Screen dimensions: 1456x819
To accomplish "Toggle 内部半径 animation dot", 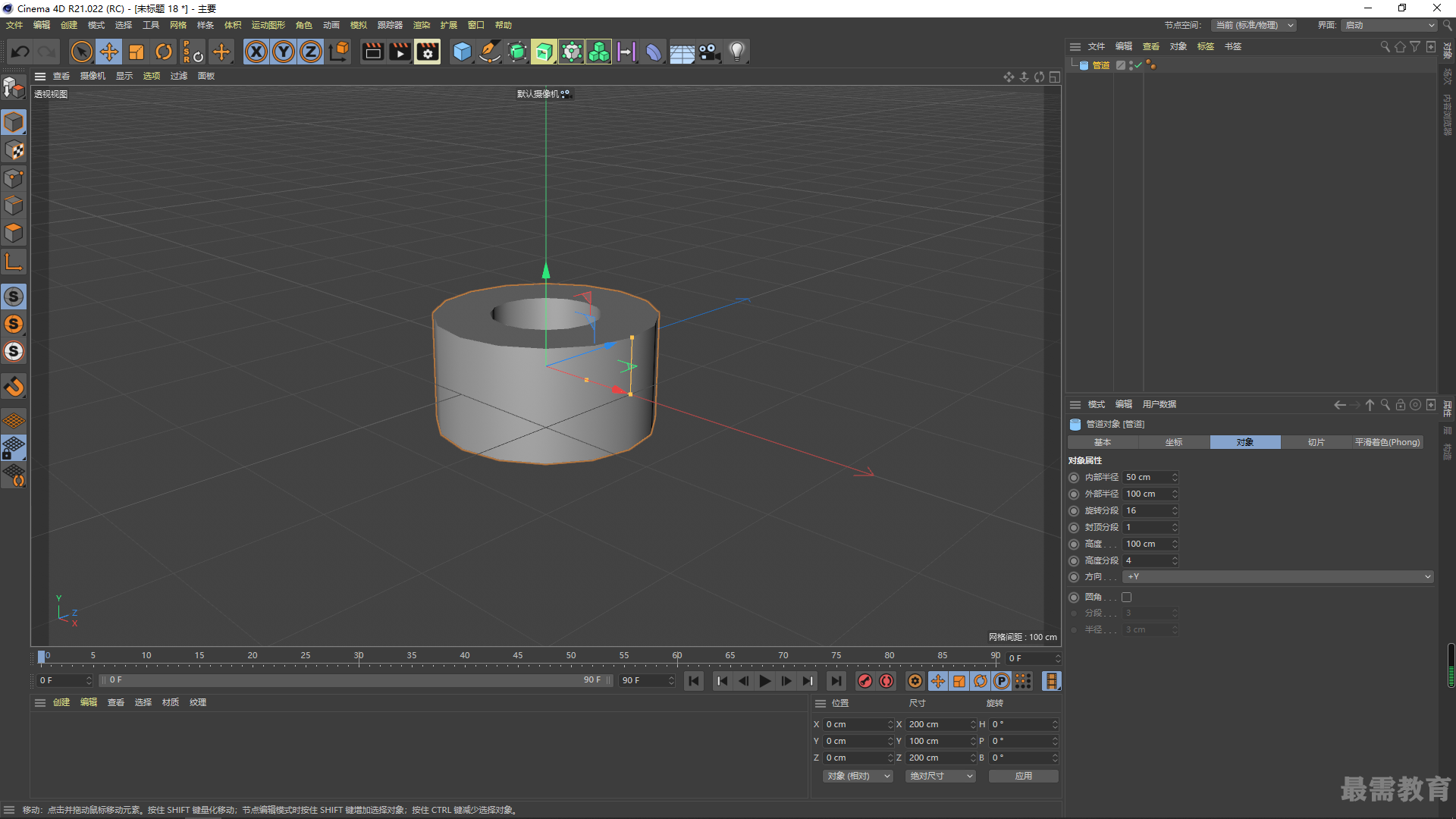I will click(x=1074, y=477).
